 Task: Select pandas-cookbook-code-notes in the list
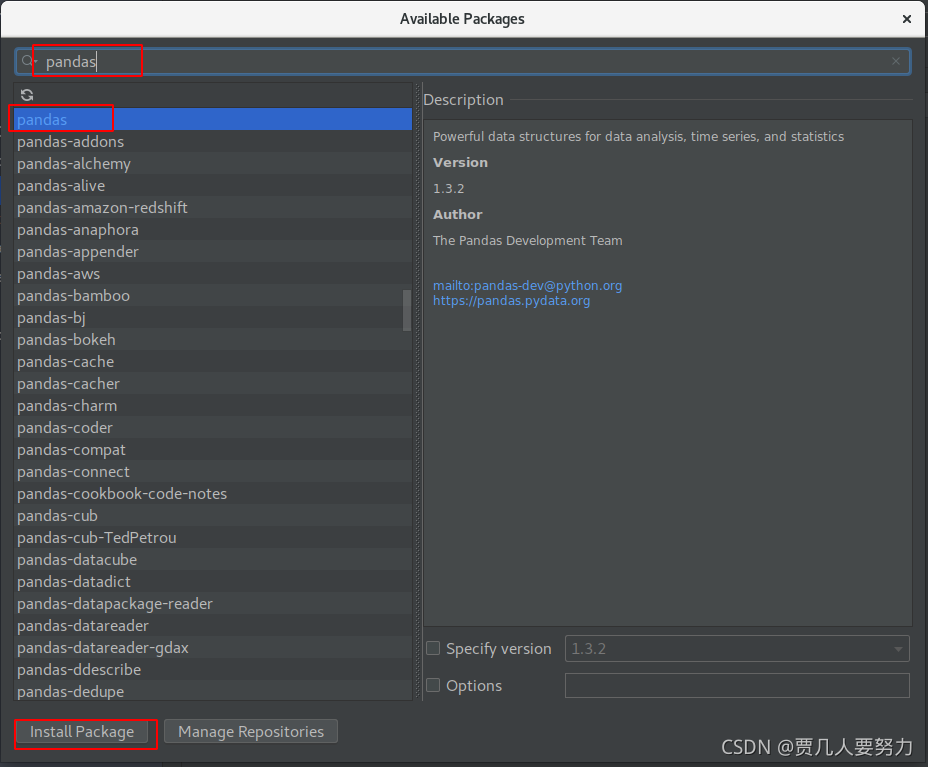213,494
